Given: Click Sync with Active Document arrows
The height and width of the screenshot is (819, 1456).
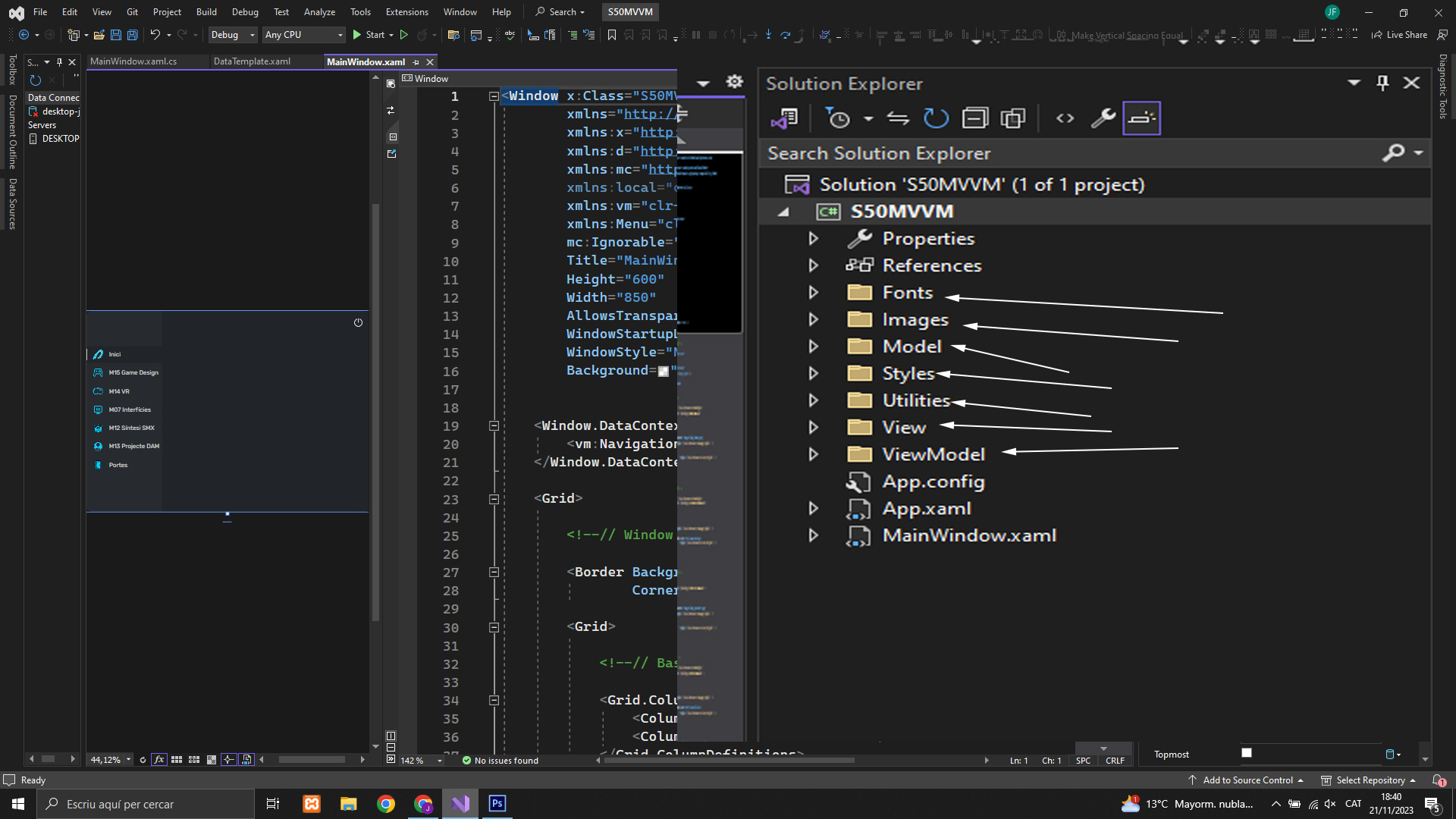Looking at the screenshot, I should coord(898,118).
